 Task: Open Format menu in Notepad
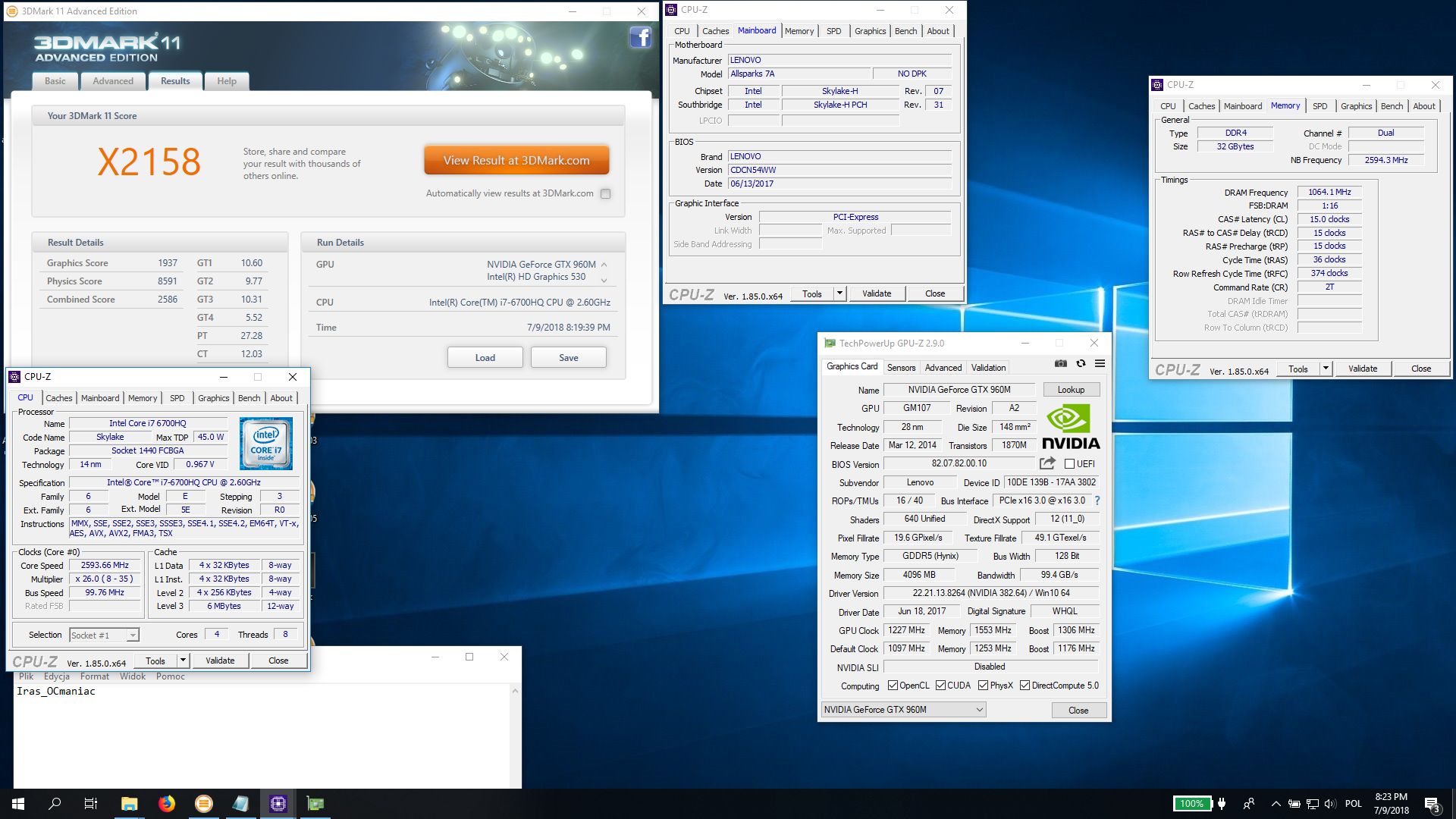95,676
